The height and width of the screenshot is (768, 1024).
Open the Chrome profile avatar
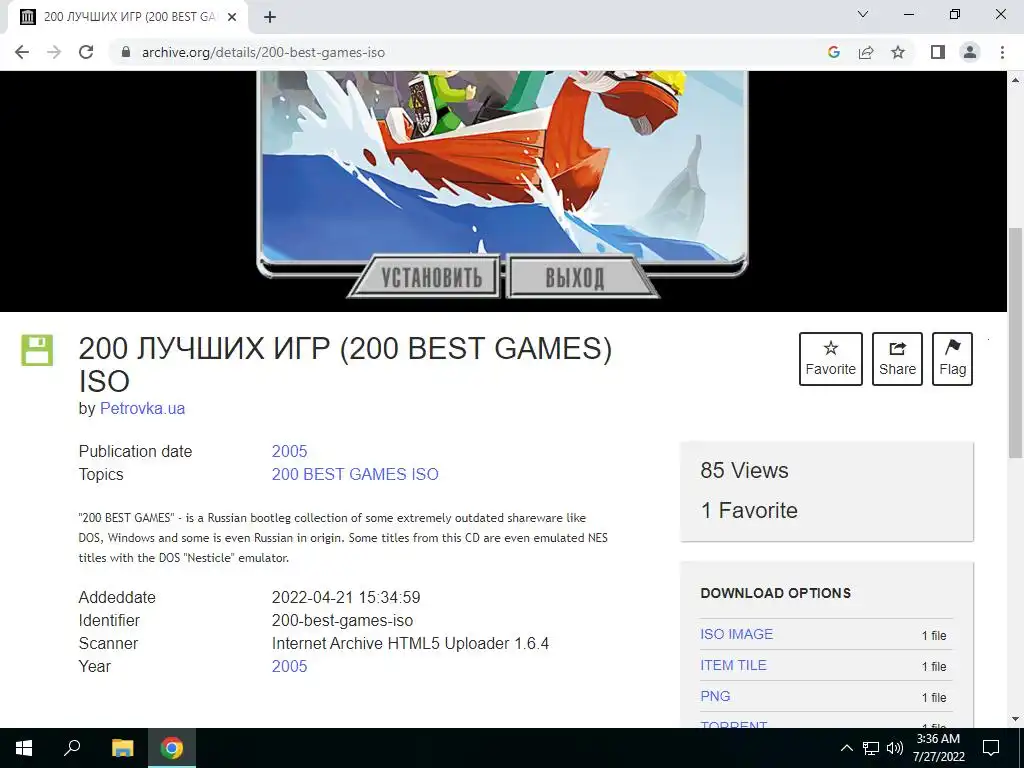tap(970, 52)
